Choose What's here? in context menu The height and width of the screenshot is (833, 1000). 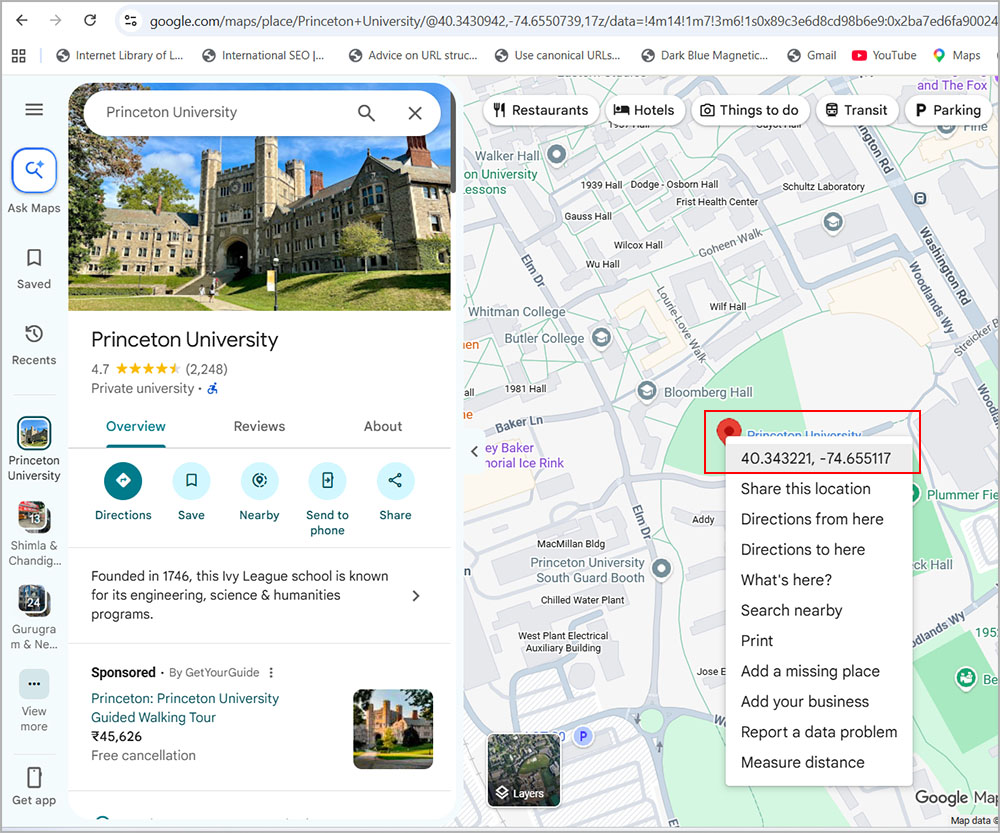819,580
